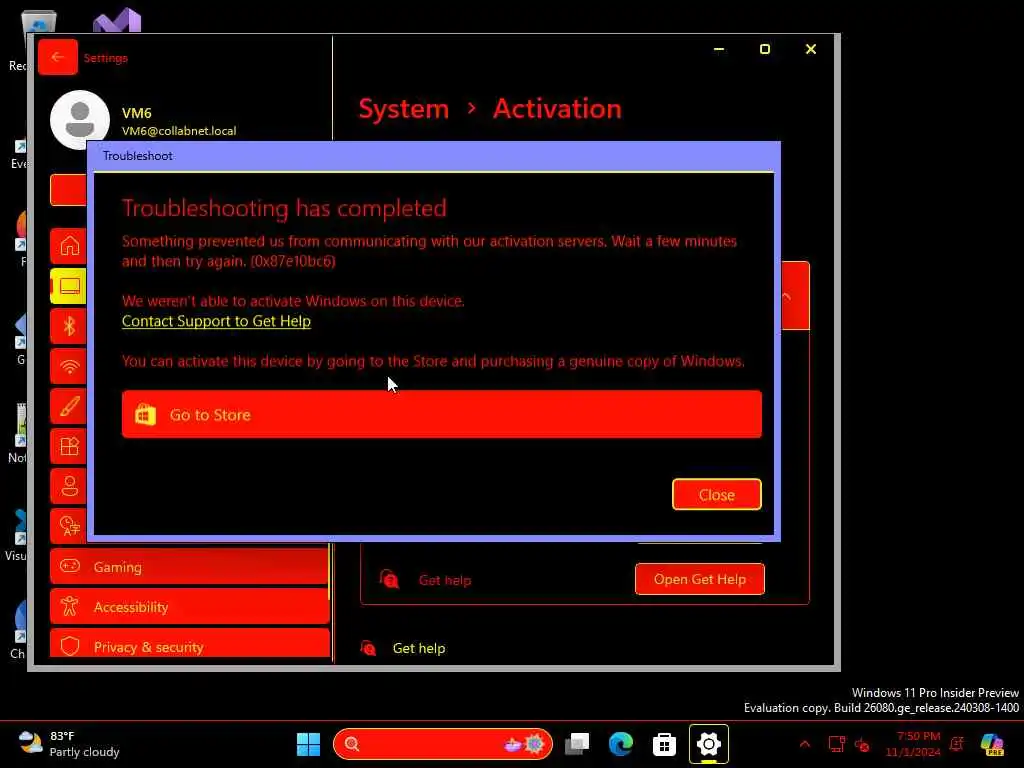
Task: Click the VM6 profile avatar
Action: (80, 120)
